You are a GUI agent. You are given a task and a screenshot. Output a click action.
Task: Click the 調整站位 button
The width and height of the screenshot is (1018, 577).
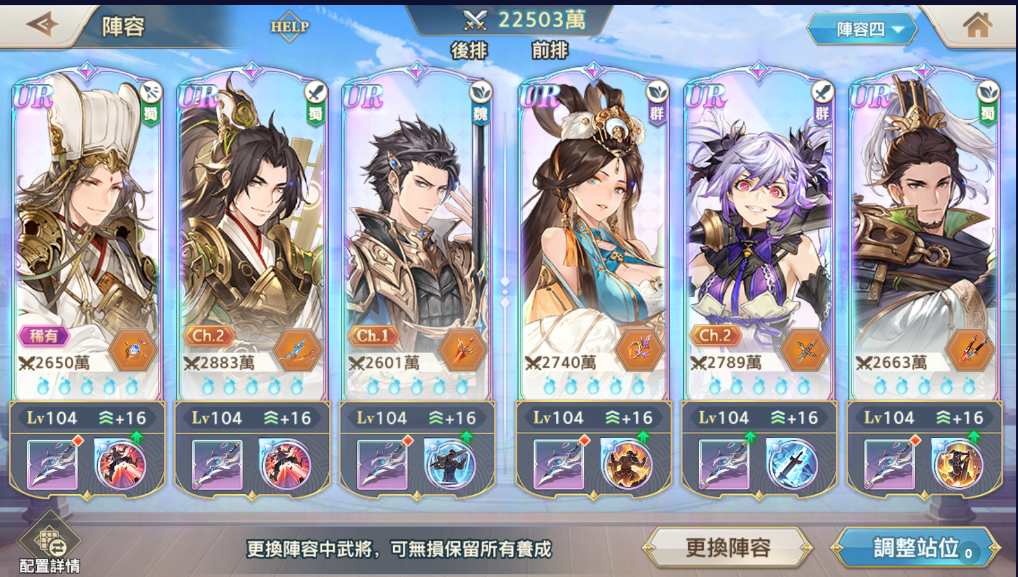coord(917,548)
